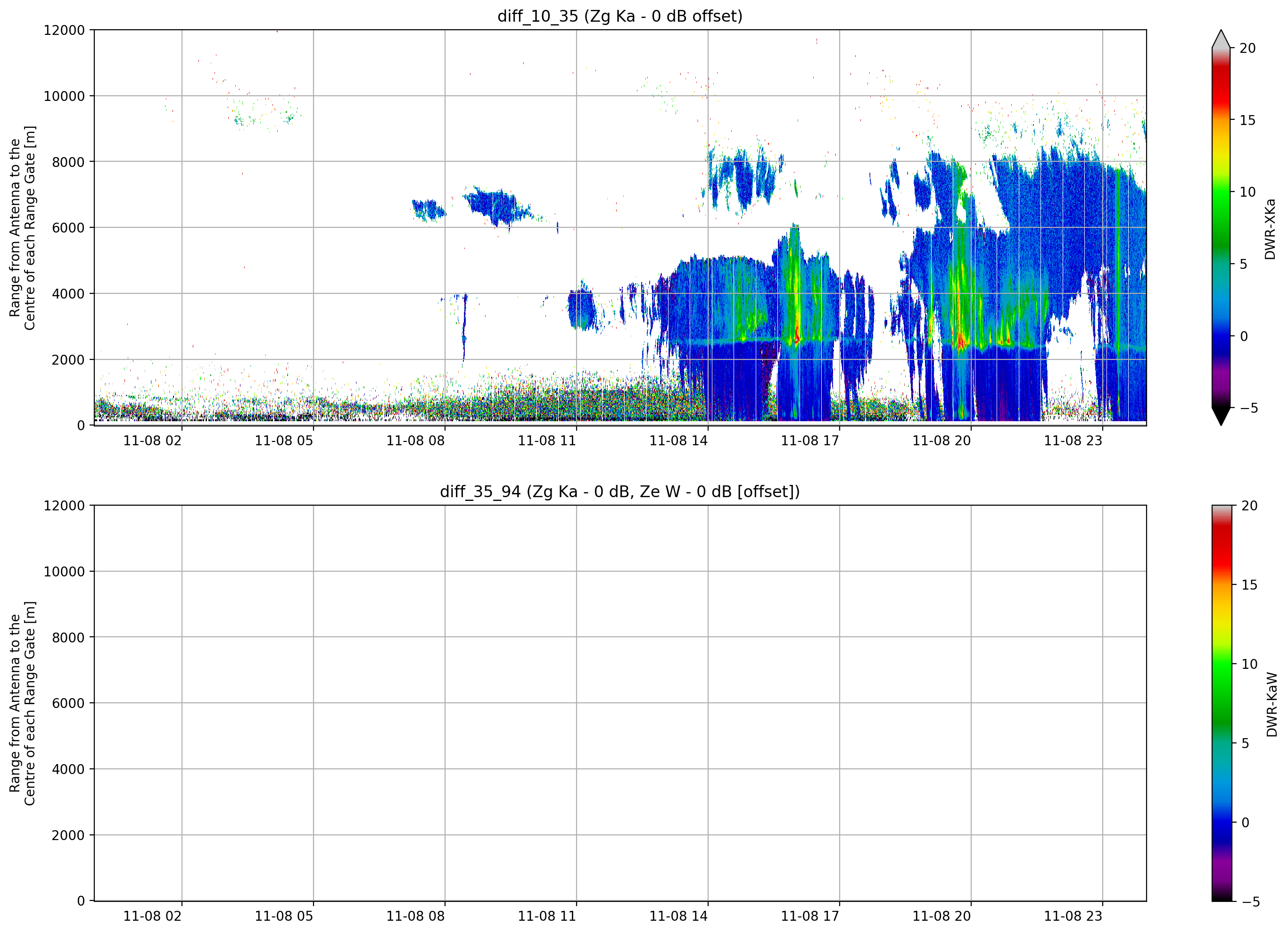Click the '11-08 08' tick label of top plot

pyautogui.click(x=415, y=441)
